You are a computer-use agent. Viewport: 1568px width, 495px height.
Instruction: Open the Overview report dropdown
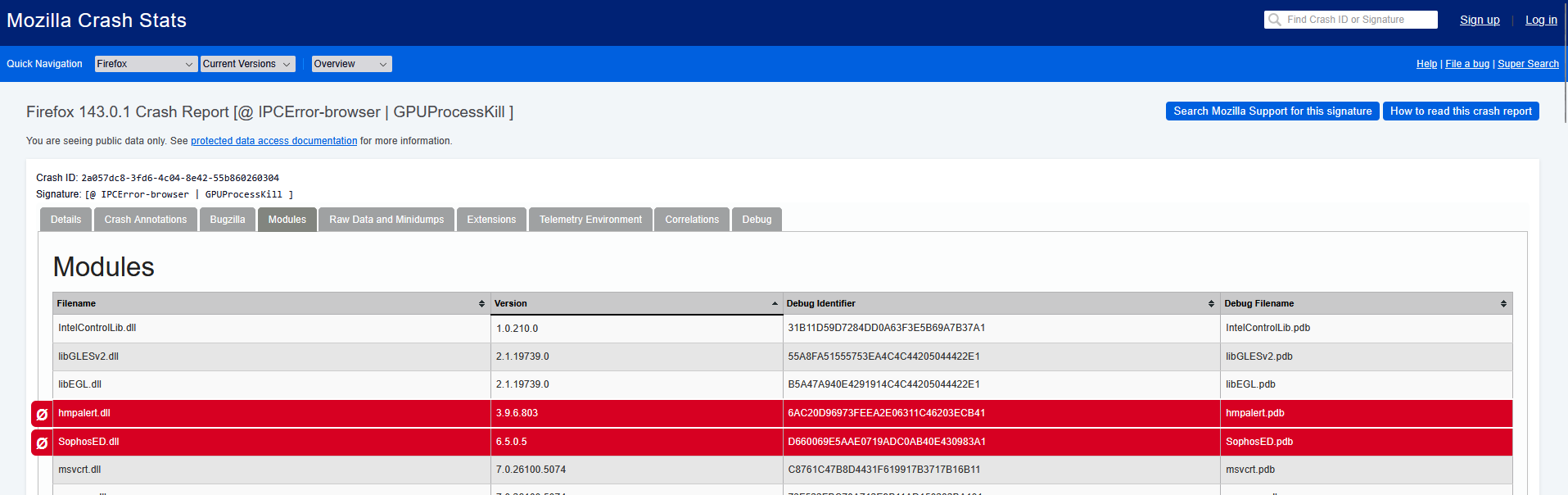(x=351, y=64)
